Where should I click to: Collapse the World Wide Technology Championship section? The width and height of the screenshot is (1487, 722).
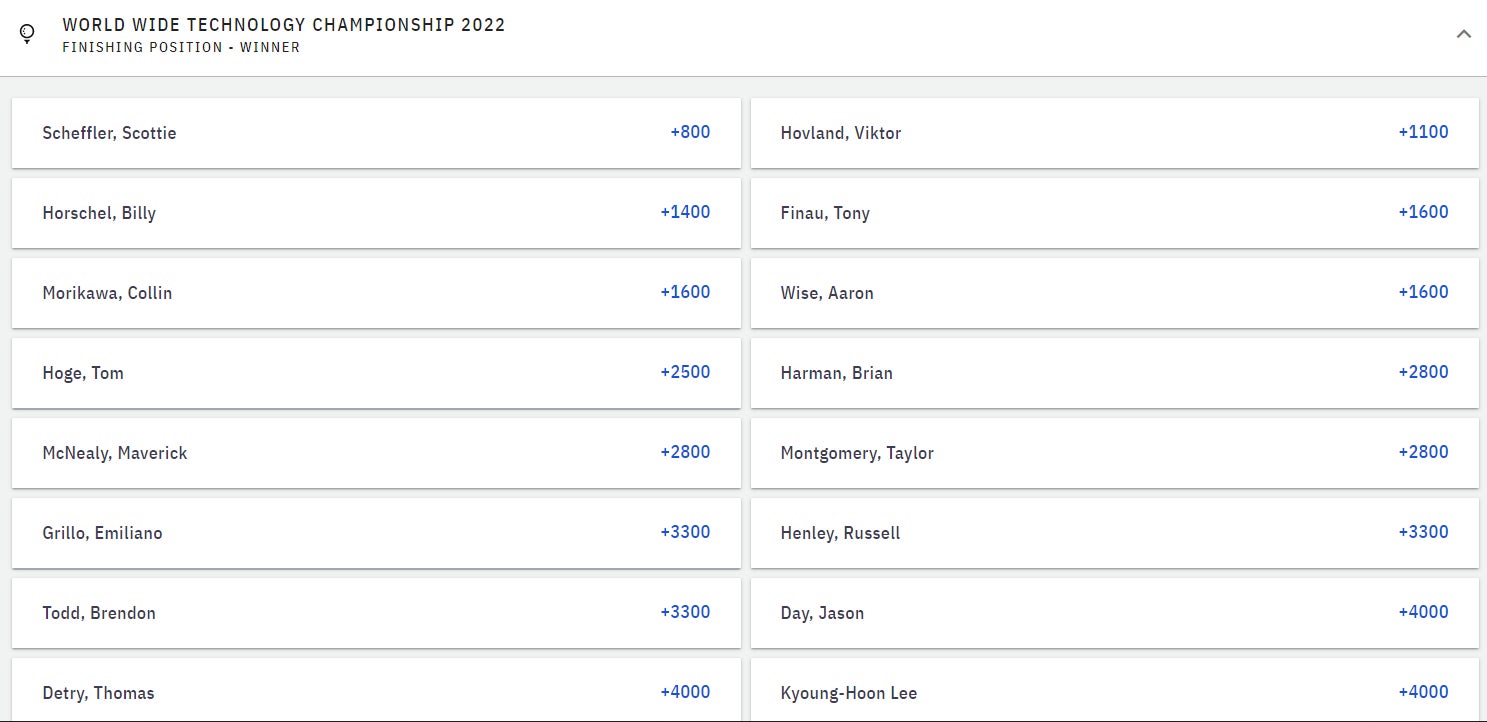pyautogui.click(x=1463, y=34)
